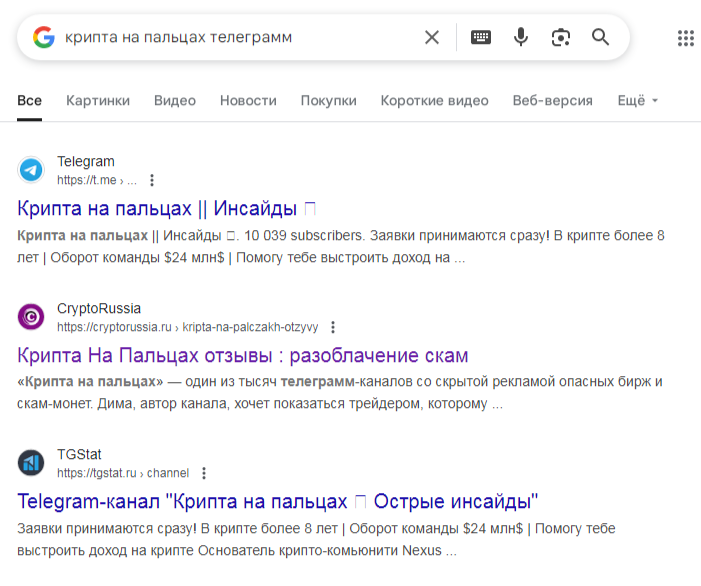Open options menu for TGStat result
The image size is (701, 586).
(204, 473)
